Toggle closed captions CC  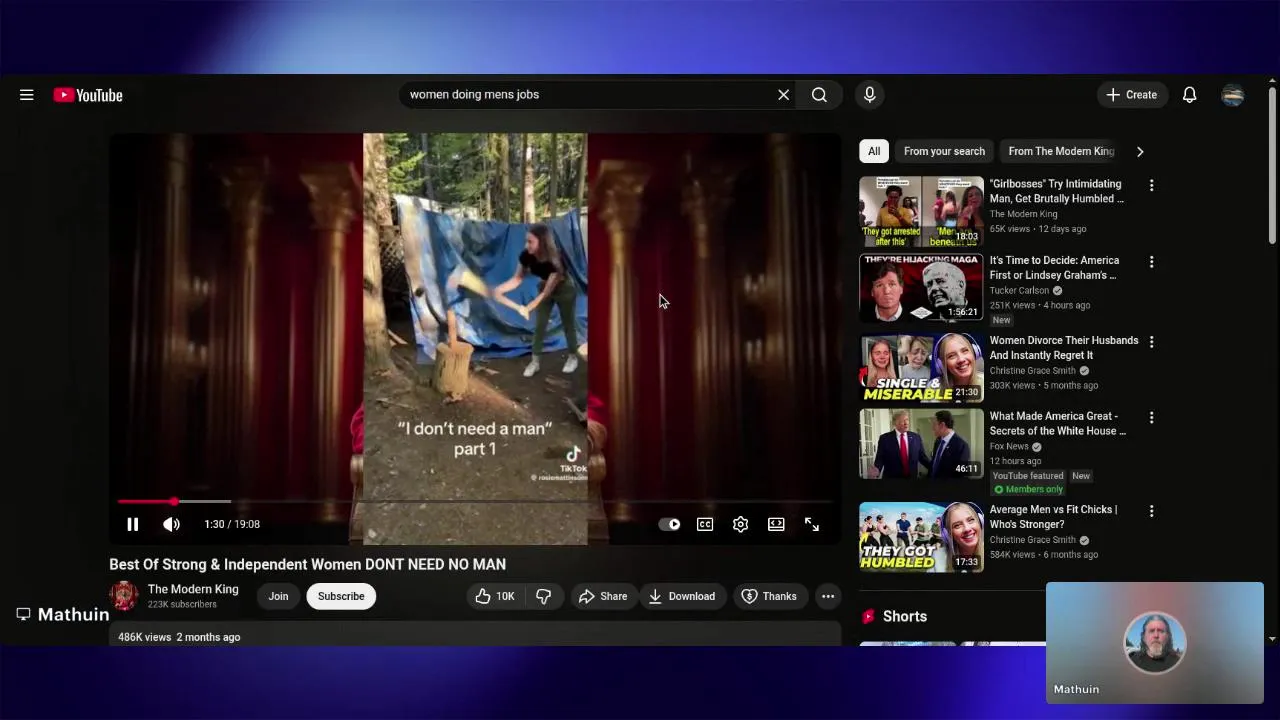[705, 524]
